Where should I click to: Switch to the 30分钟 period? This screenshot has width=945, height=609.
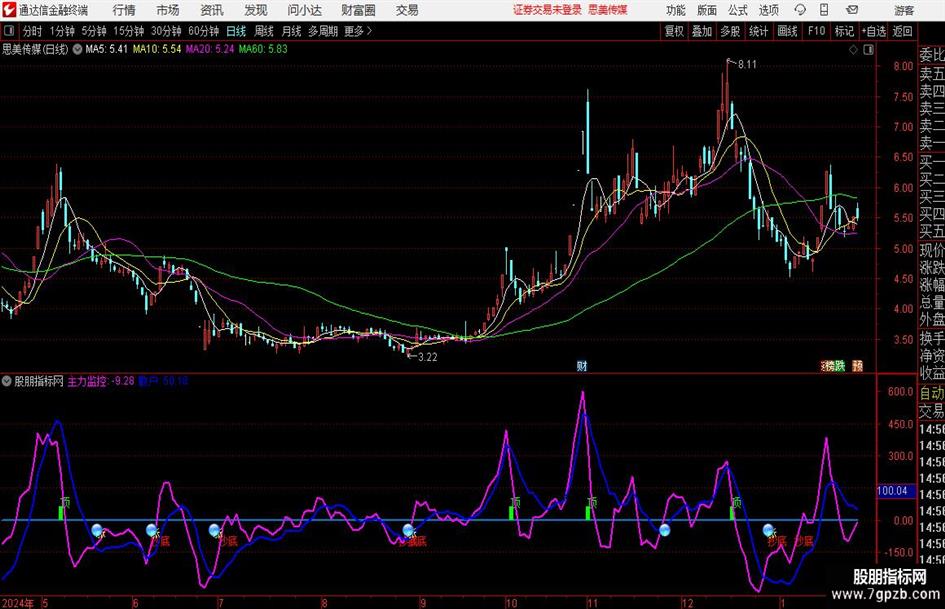click(166, 31)
